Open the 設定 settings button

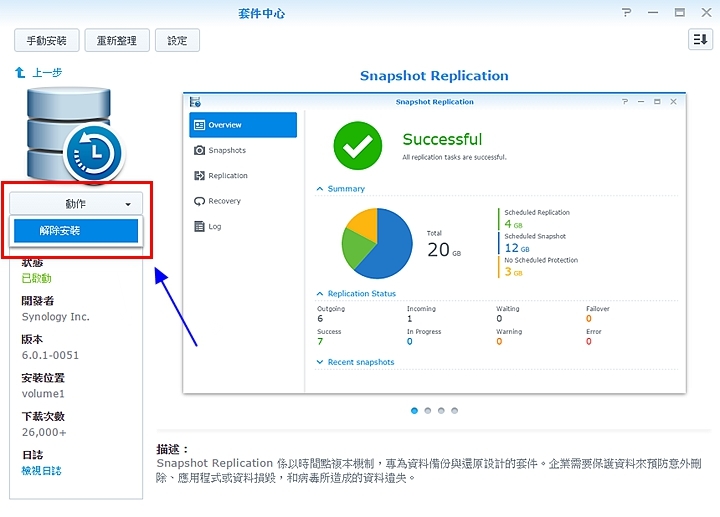click(177, 40)
